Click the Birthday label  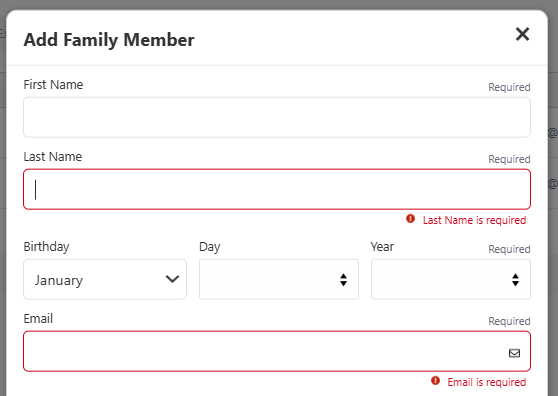click(46, 247)
